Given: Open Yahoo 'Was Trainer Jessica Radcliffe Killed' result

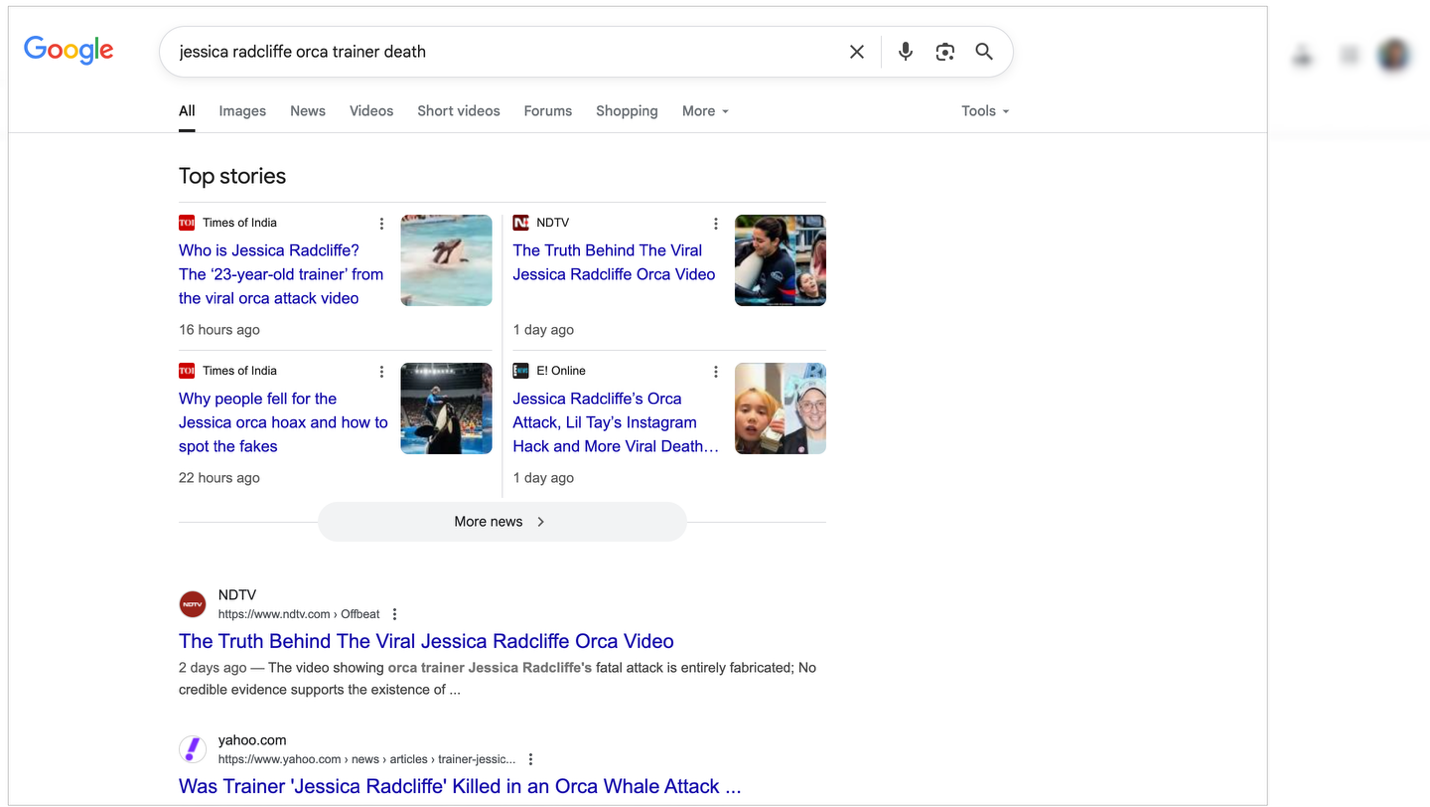Looking at the screenshot, I should pyautogui.click(x=460, y=786).
